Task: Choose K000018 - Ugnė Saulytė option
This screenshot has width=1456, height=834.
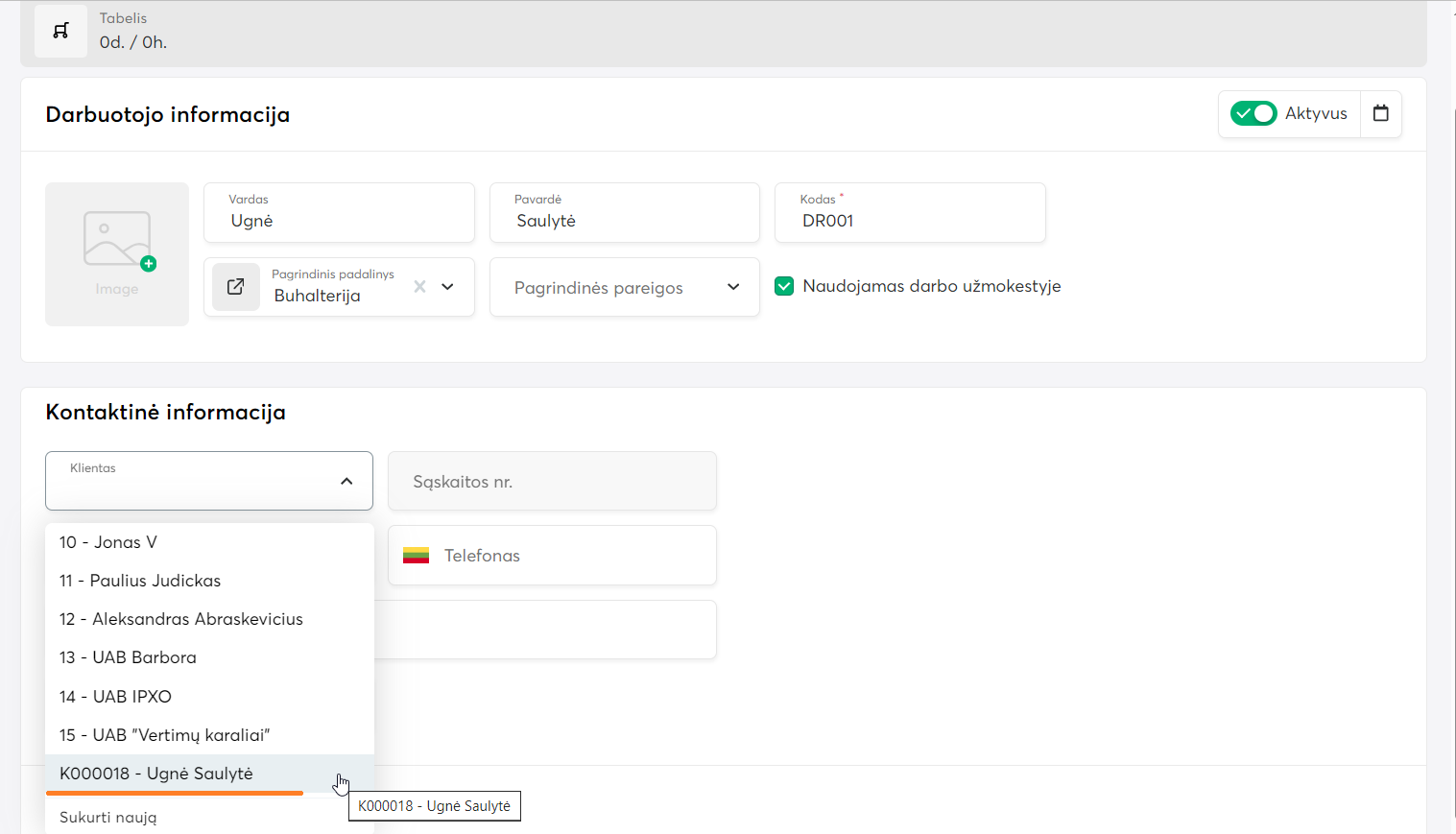Action: coord(156,774)
